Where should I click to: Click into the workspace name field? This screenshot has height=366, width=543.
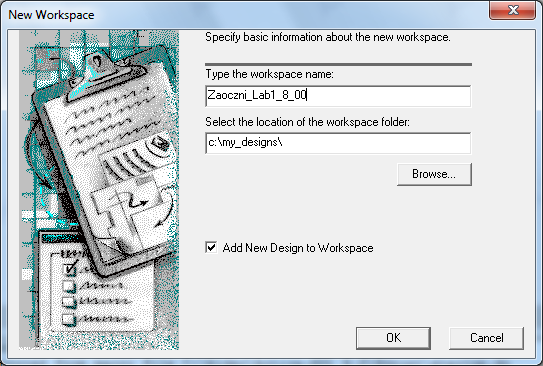pyautogui.click(x=338, y=96)
